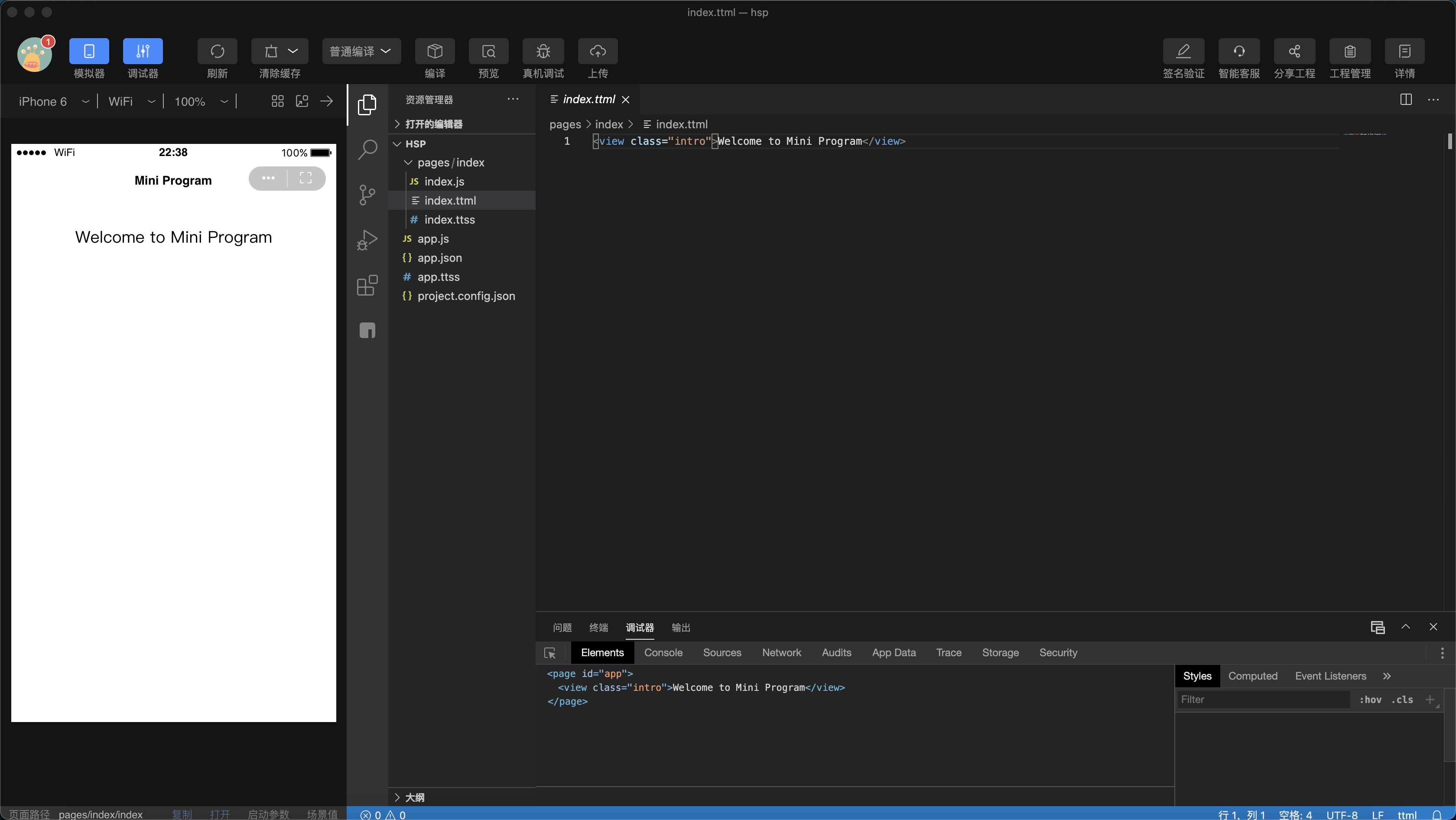Toggle the simulator (模拟器) panel
The height and width of the screenshot is (820, 1456).
pos(89,52)
